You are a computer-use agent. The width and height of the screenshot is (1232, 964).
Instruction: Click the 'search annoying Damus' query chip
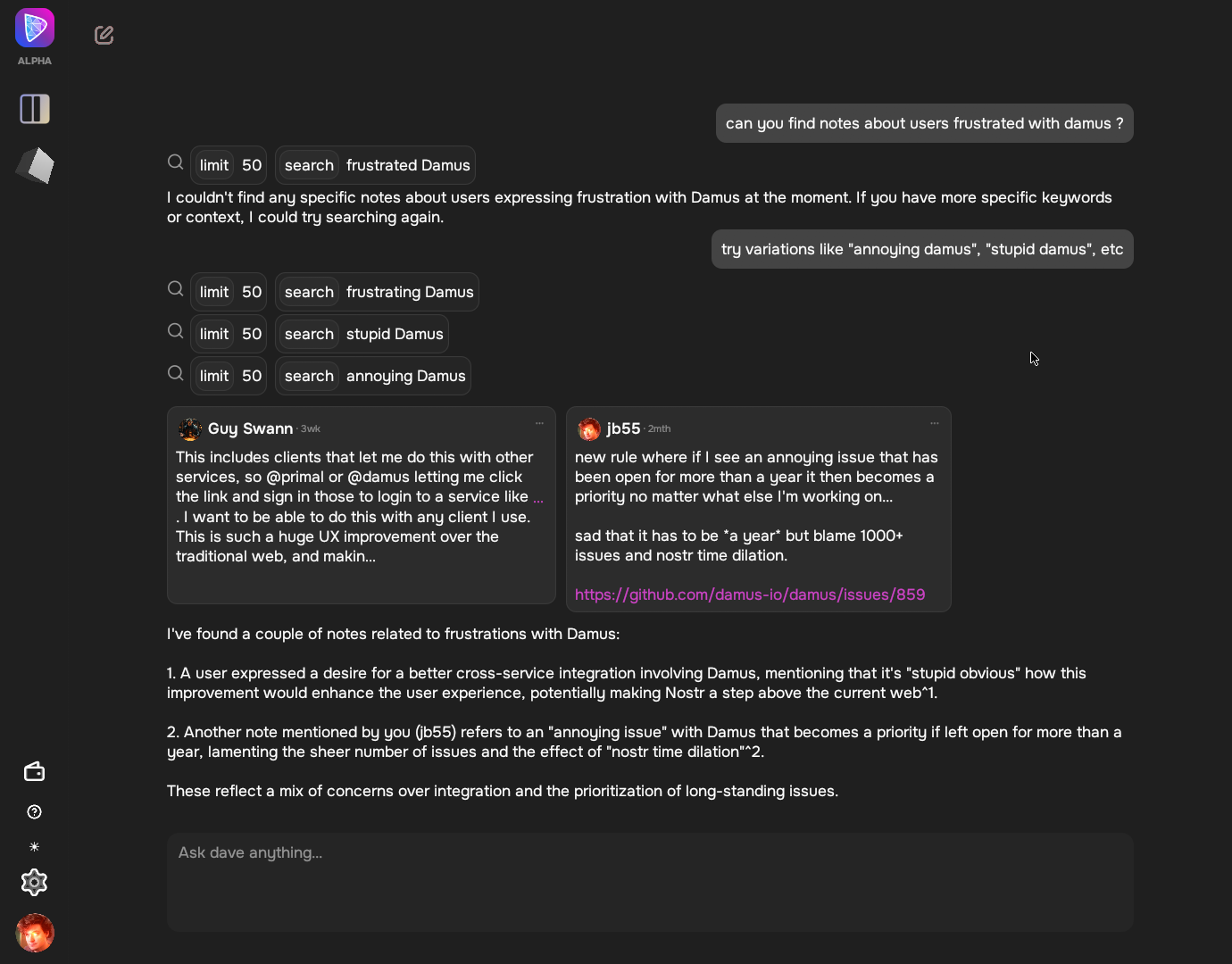(x=373, y=376)
